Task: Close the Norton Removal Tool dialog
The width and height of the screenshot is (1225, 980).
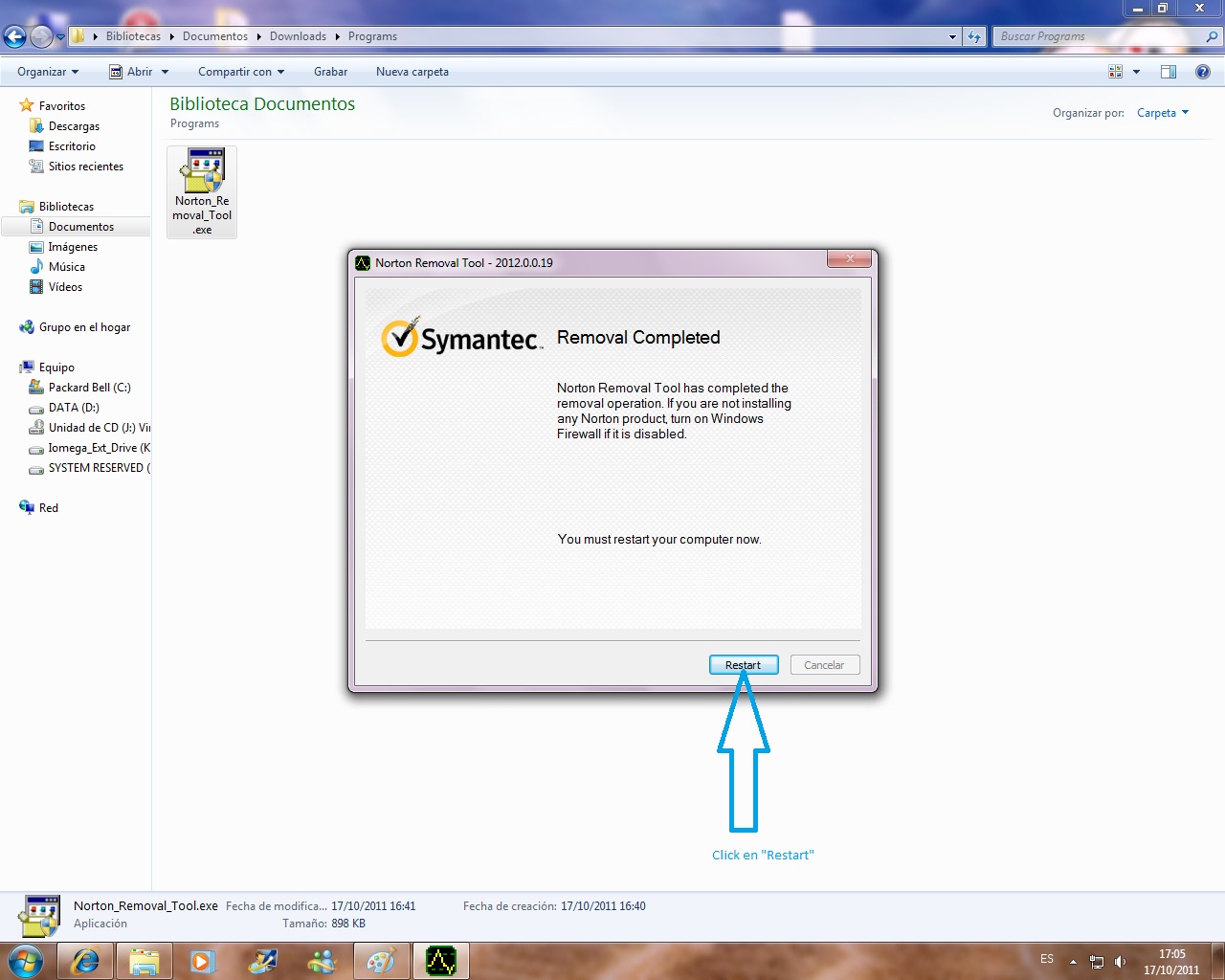Action: pyautogui.click(x=850, y=258)
